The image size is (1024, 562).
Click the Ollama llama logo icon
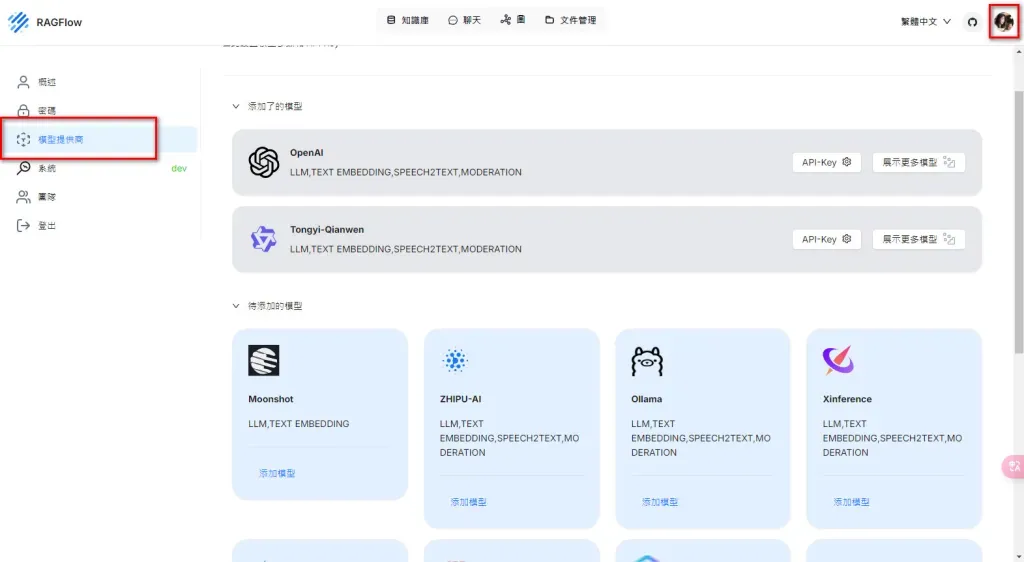coord(647,360)
